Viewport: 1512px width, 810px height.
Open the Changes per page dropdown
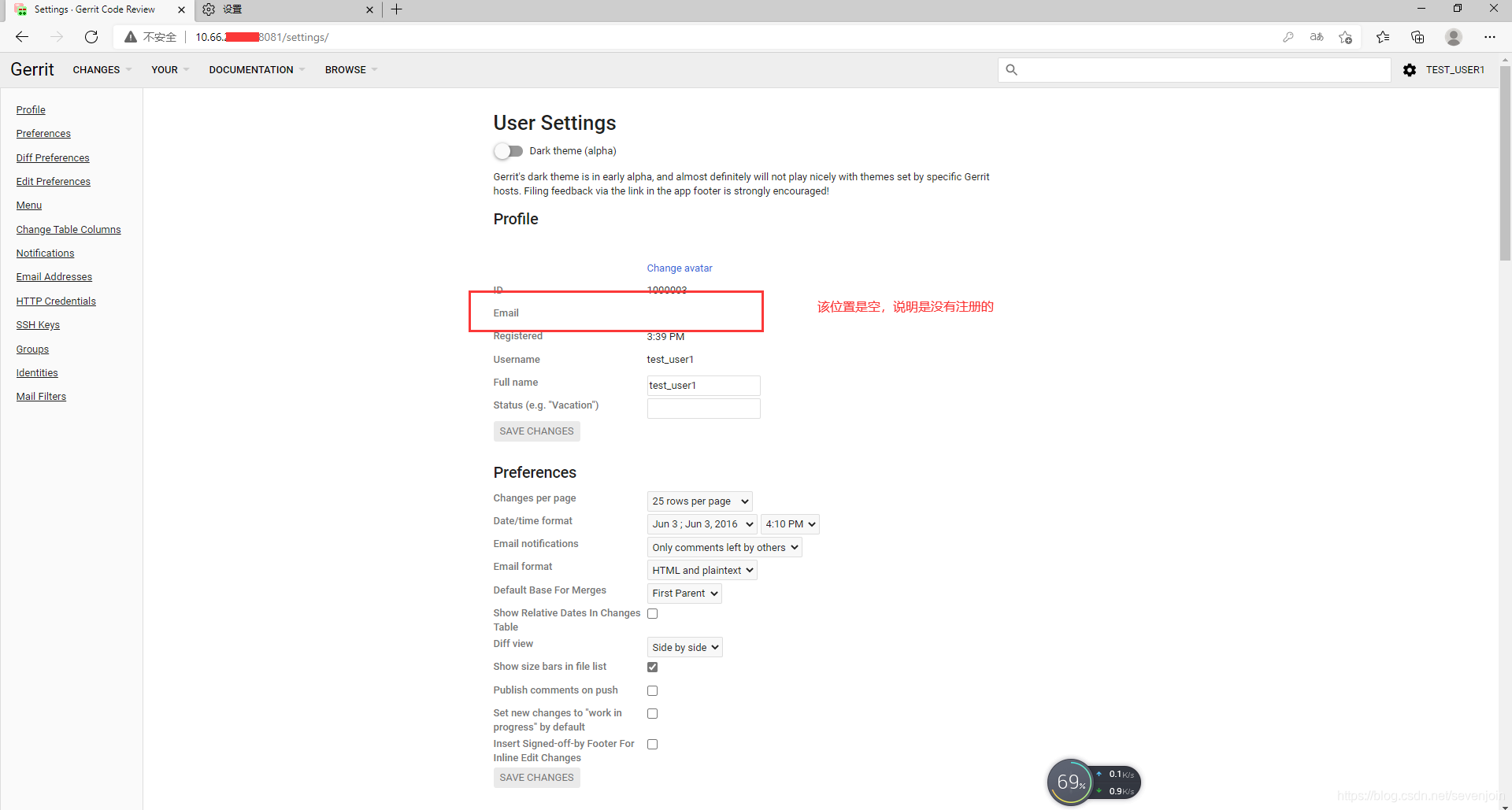(x=699, y=501)
